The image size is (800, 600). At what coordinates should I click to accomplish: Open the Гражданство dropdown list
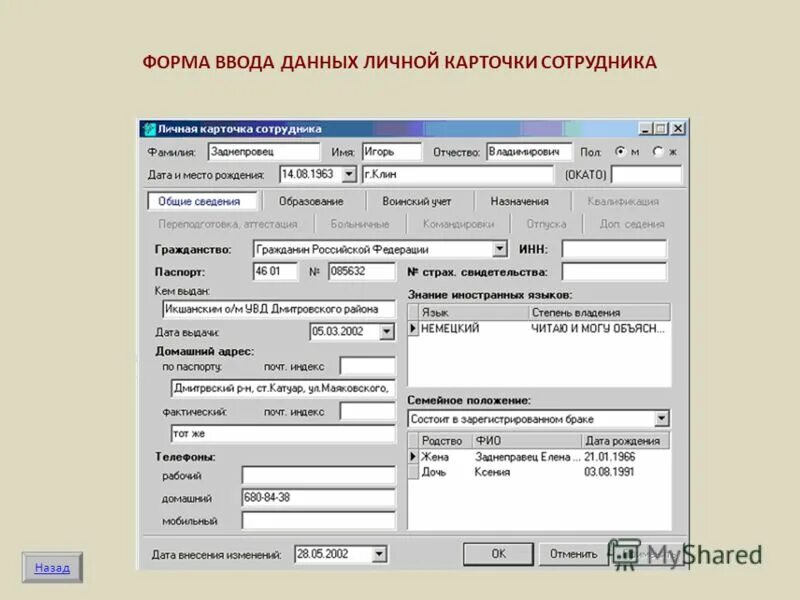(498, 248)
